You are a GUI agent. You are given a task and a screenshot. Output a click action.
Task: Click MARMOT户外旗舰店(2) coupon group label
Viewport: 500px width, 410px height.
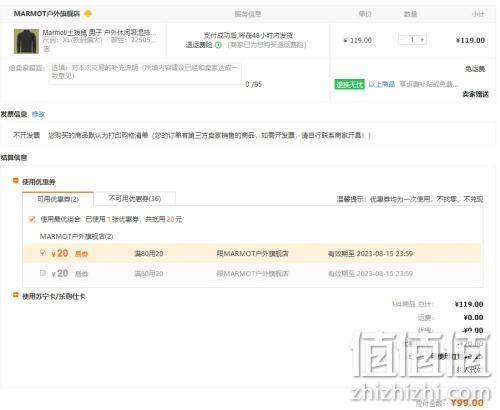[76, 236]
